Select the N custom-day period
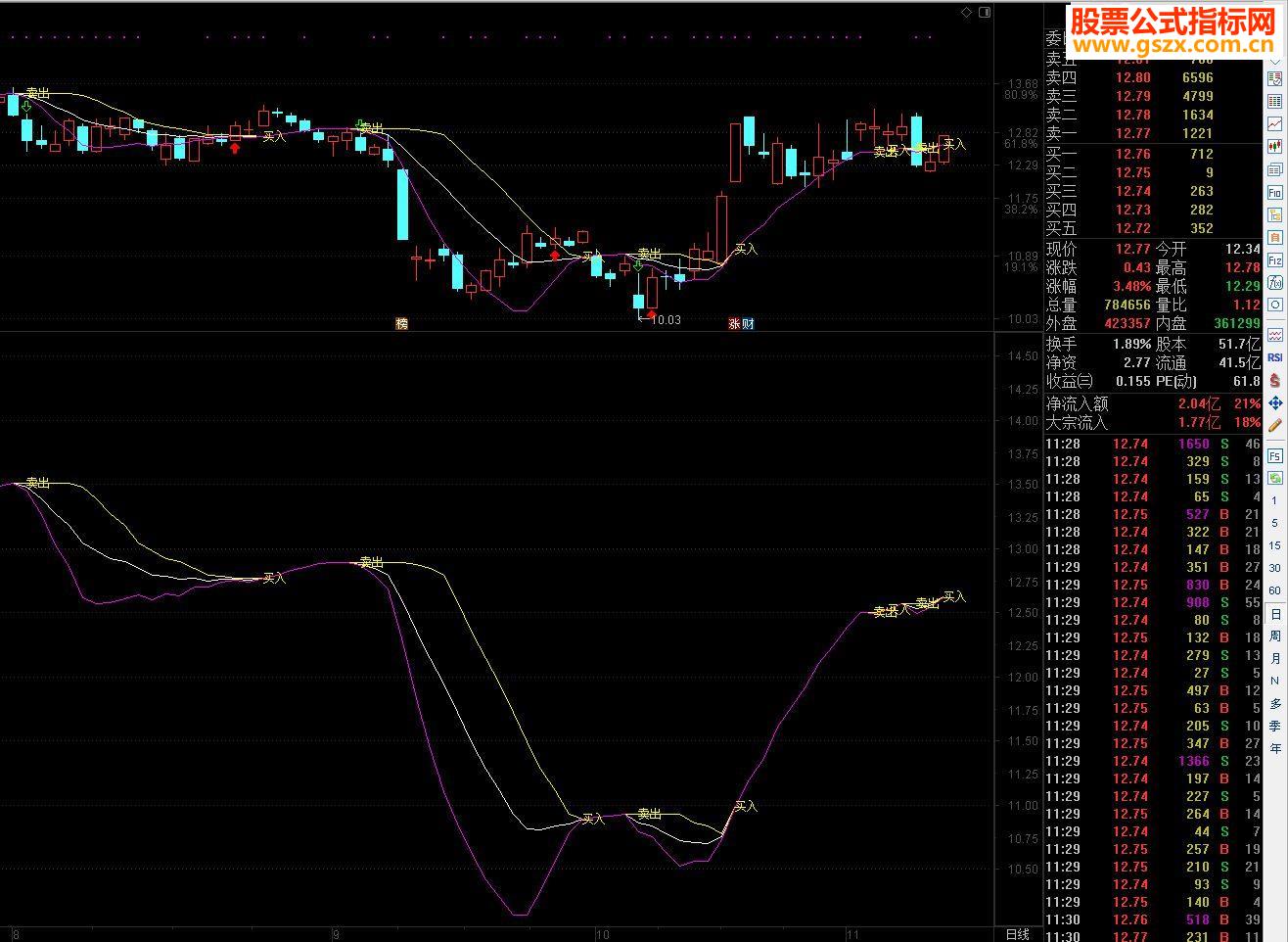This screenshot has height=942, width=1288. pyautogui.click(x=1275, y=682)
